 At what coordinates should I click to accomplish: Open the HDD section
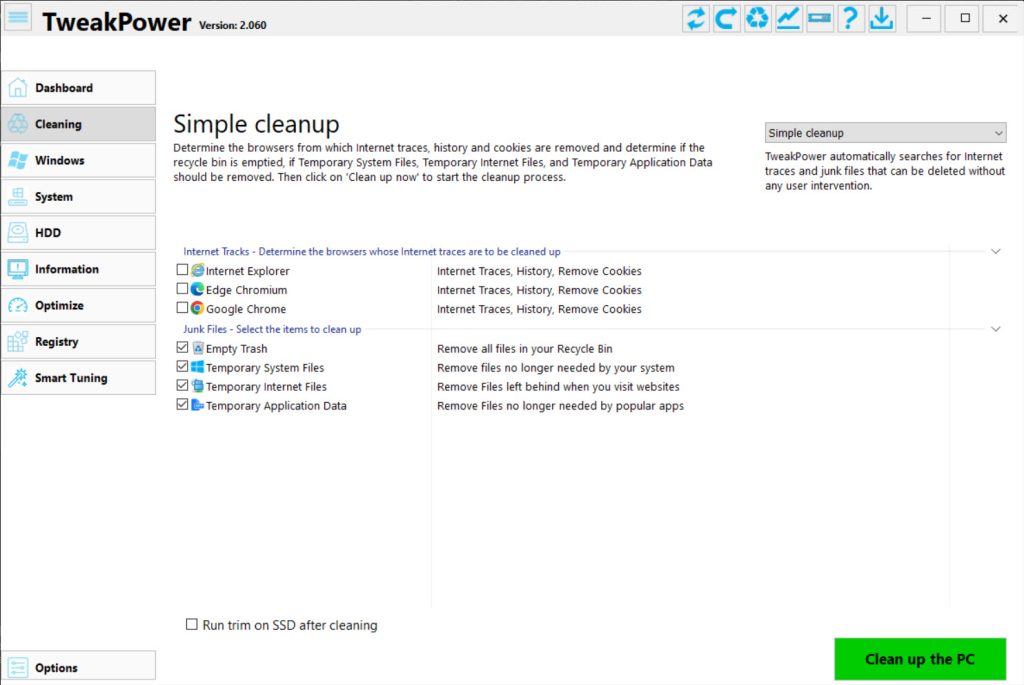click(x=79, y=232)
